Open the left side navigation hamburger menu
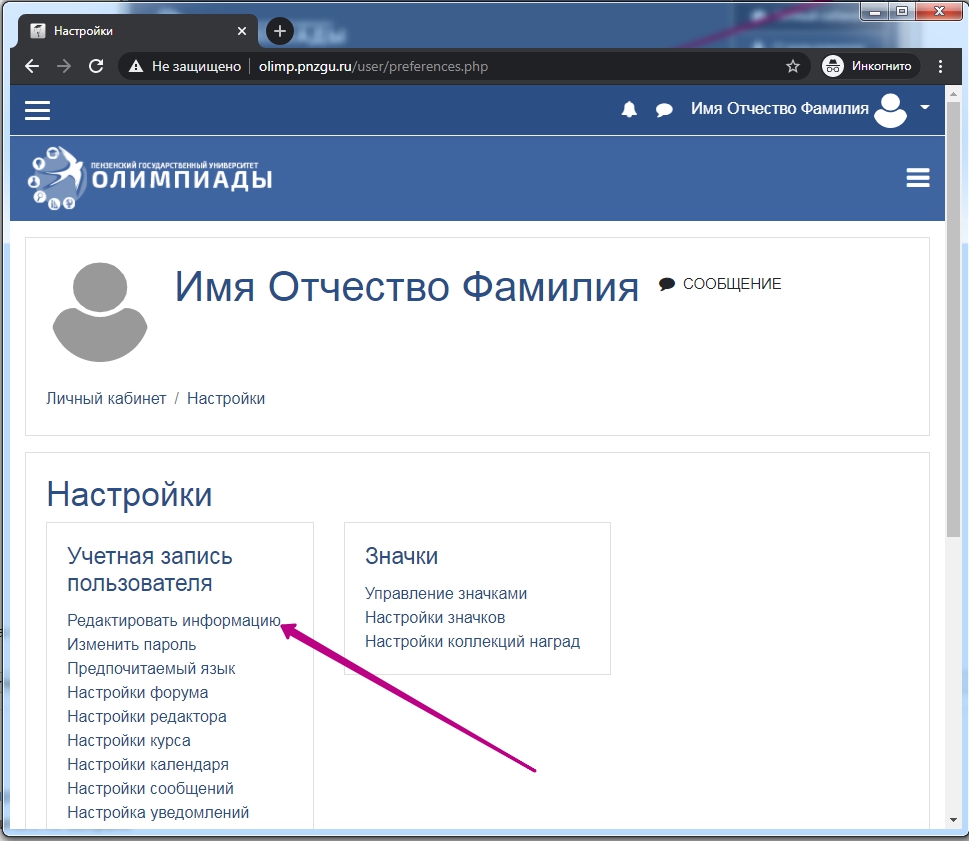The image size is (969, 841). (x=38, y=111)
